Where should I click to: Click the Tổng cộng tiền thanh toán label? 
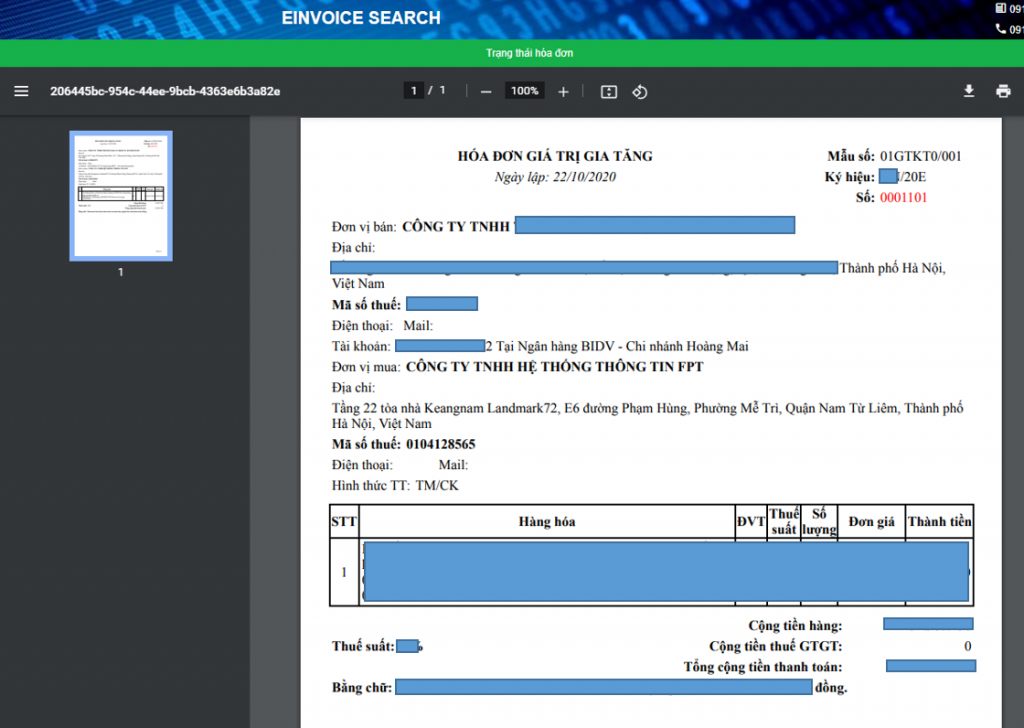click(x=763, y=667)
